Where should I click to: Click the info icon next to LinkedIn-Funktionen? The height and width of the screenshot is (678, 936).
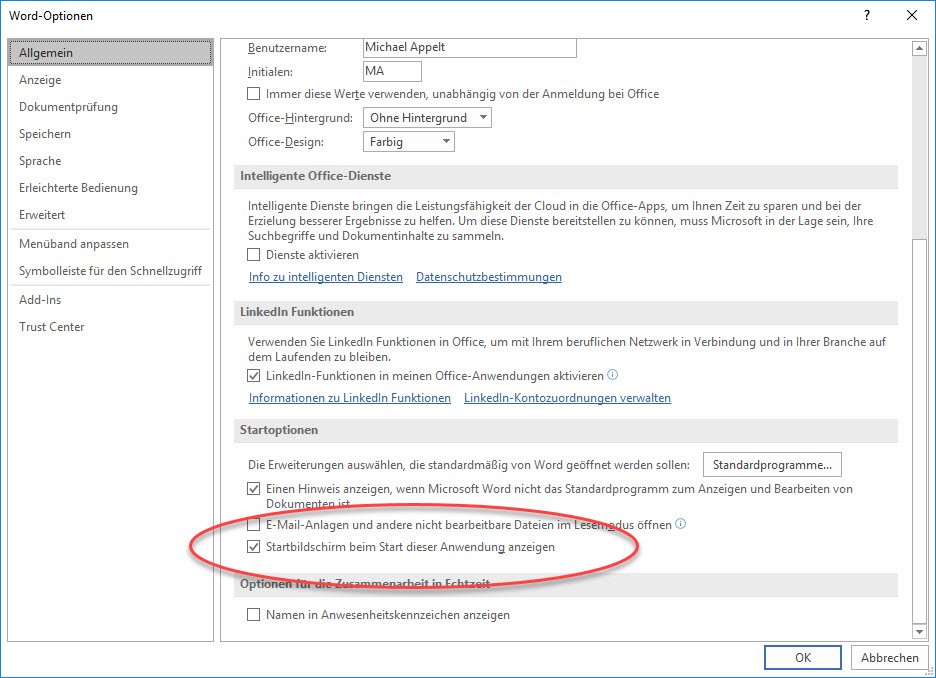614,375
